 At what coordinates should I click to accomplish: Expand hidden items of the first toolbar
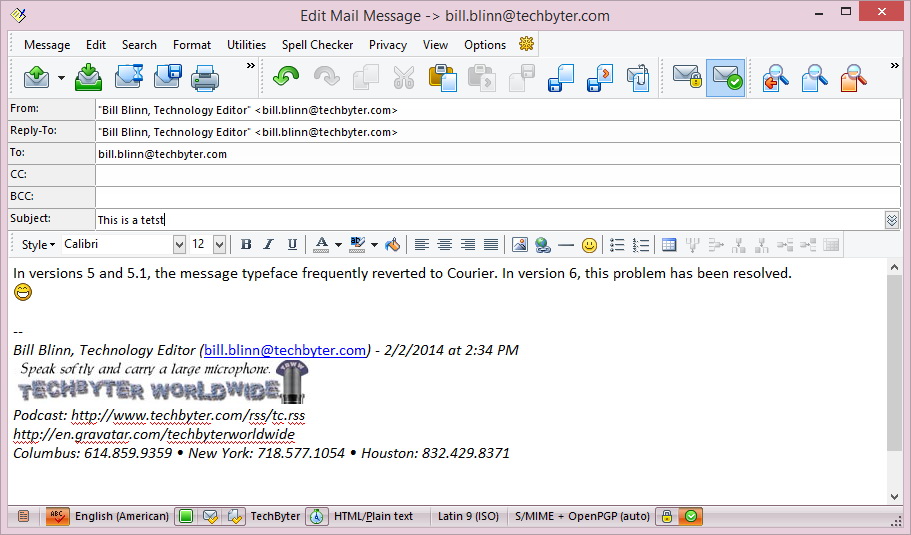click(250, 66)
